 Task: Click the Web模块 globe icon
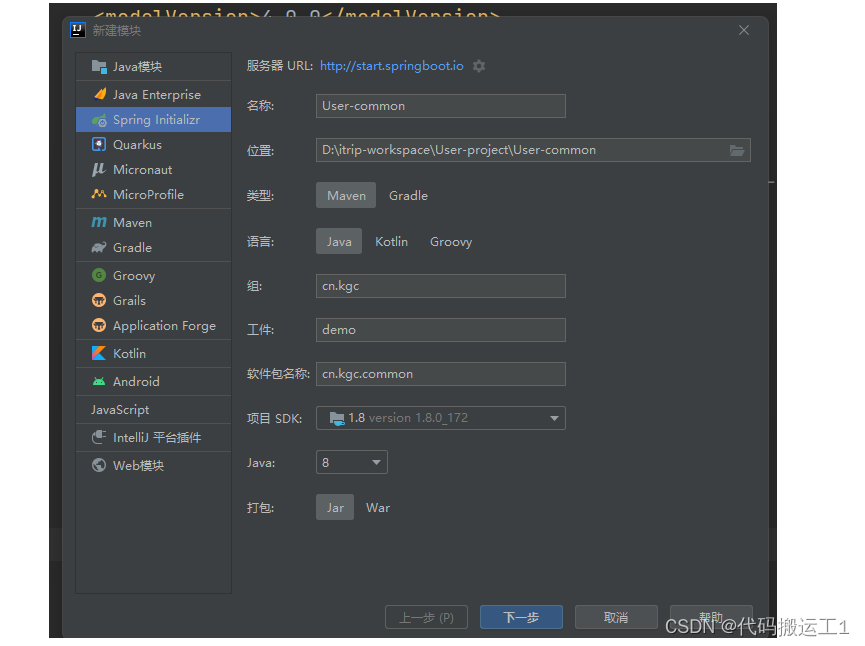pyautogui.click(x=99, y=465)
